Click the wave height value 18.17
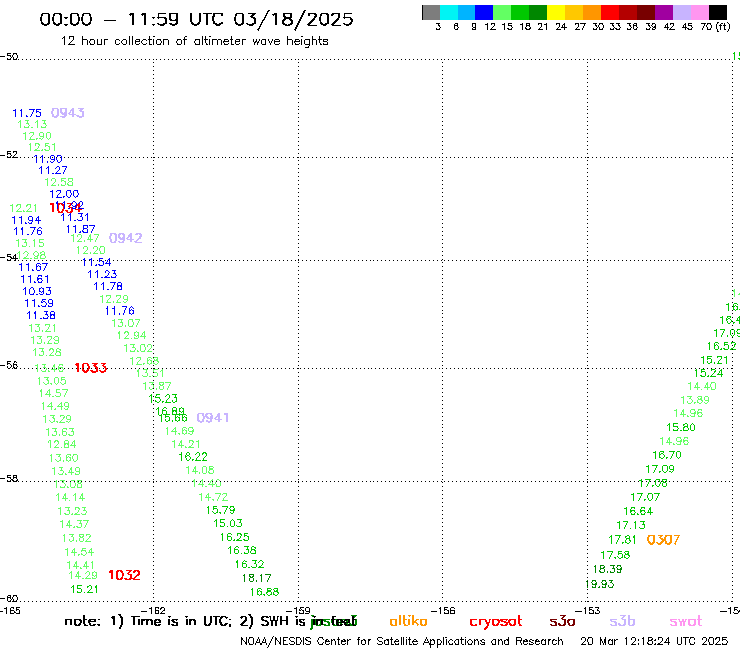740x650 pixels. [x=257, y=578]
